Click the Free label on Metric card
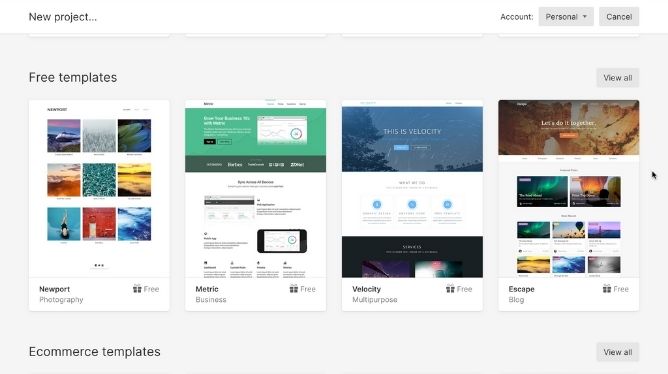 308,289
